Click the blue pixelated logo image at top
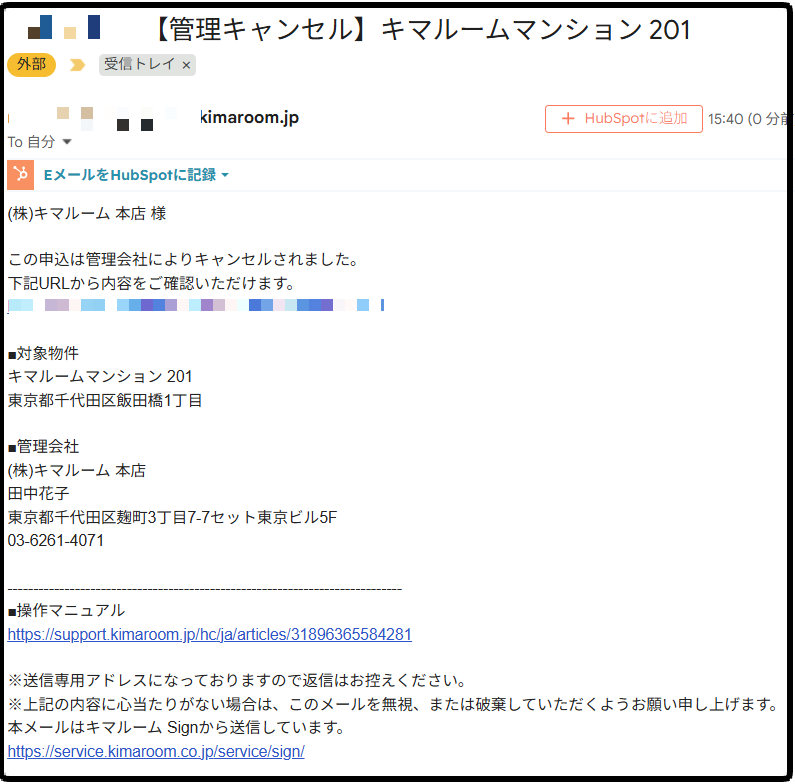Screen dimensions: 795x784 pos(64,27)
